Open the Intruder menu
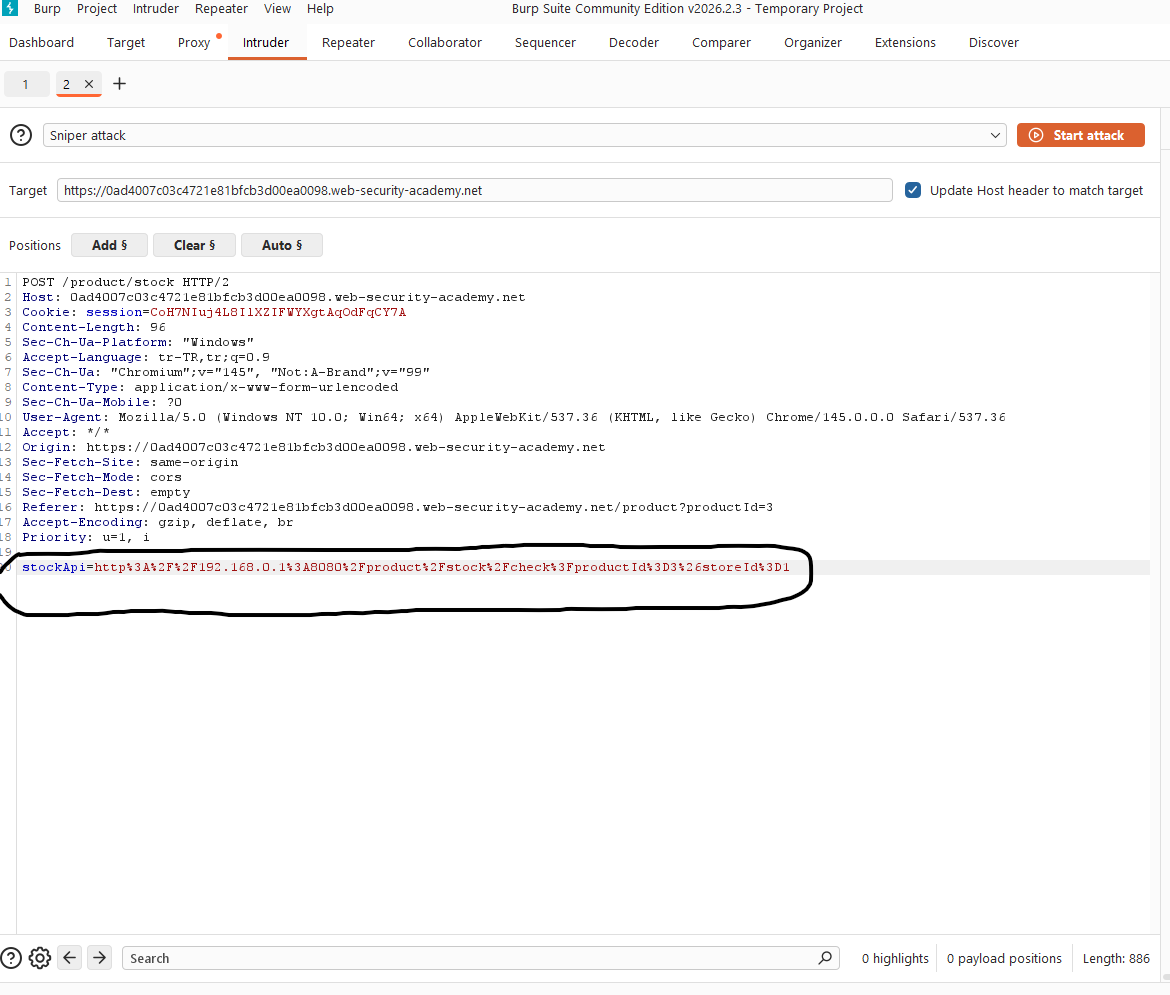The width and height of the screenshot is (1170, 995). (x=156, y=9)
